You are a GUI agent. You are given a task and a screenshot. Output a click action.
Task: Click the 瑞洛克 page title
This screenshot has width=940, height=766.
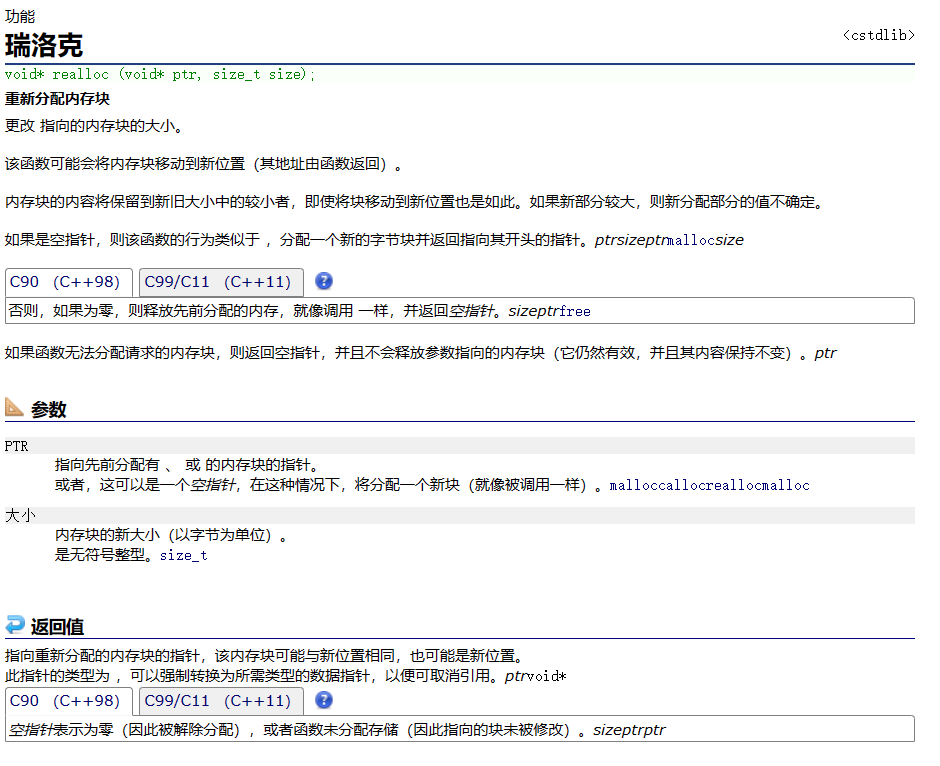44,45
